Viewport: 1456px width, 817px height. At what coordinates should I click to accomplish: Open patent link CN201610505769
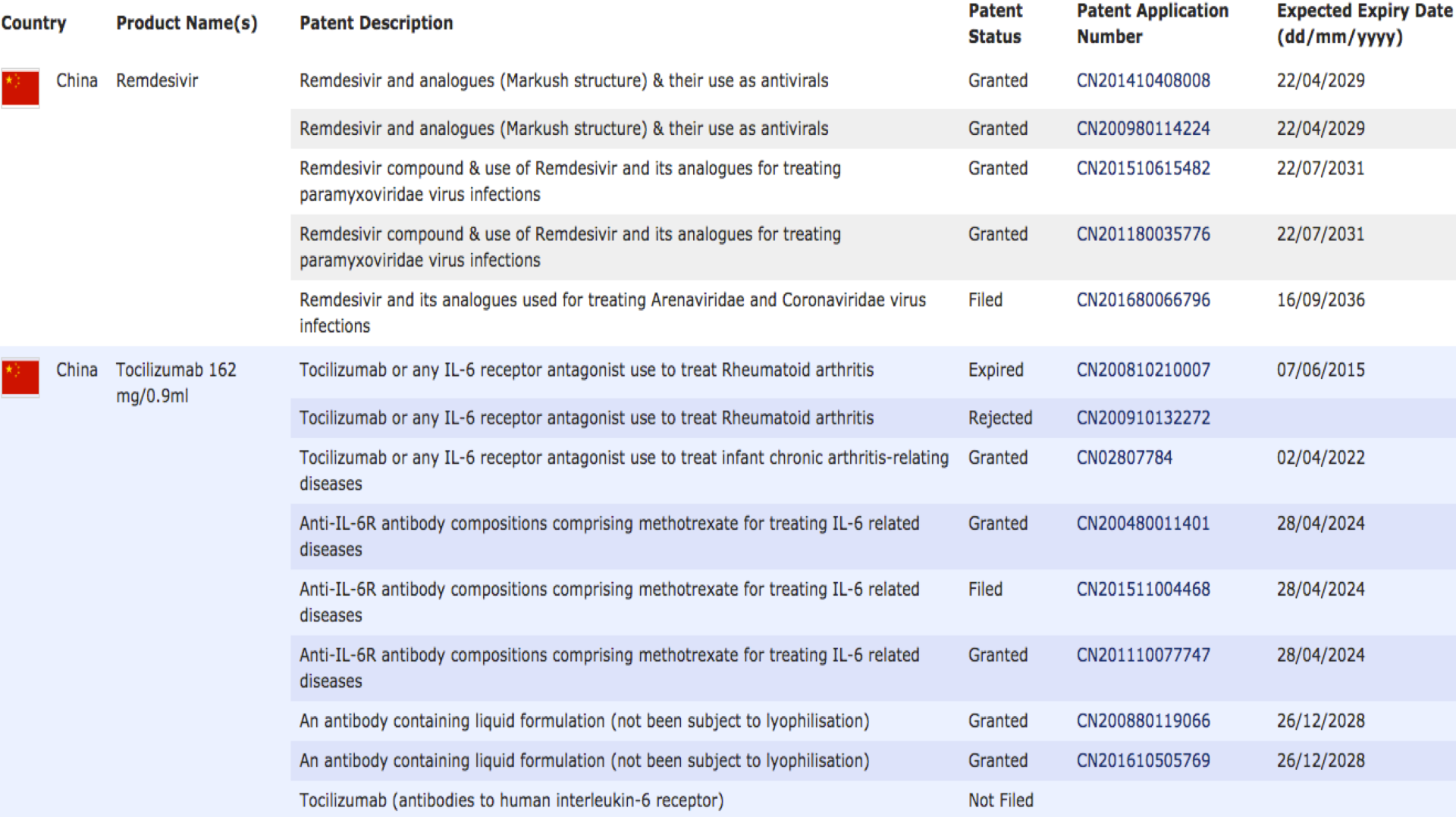point(1143,761)
